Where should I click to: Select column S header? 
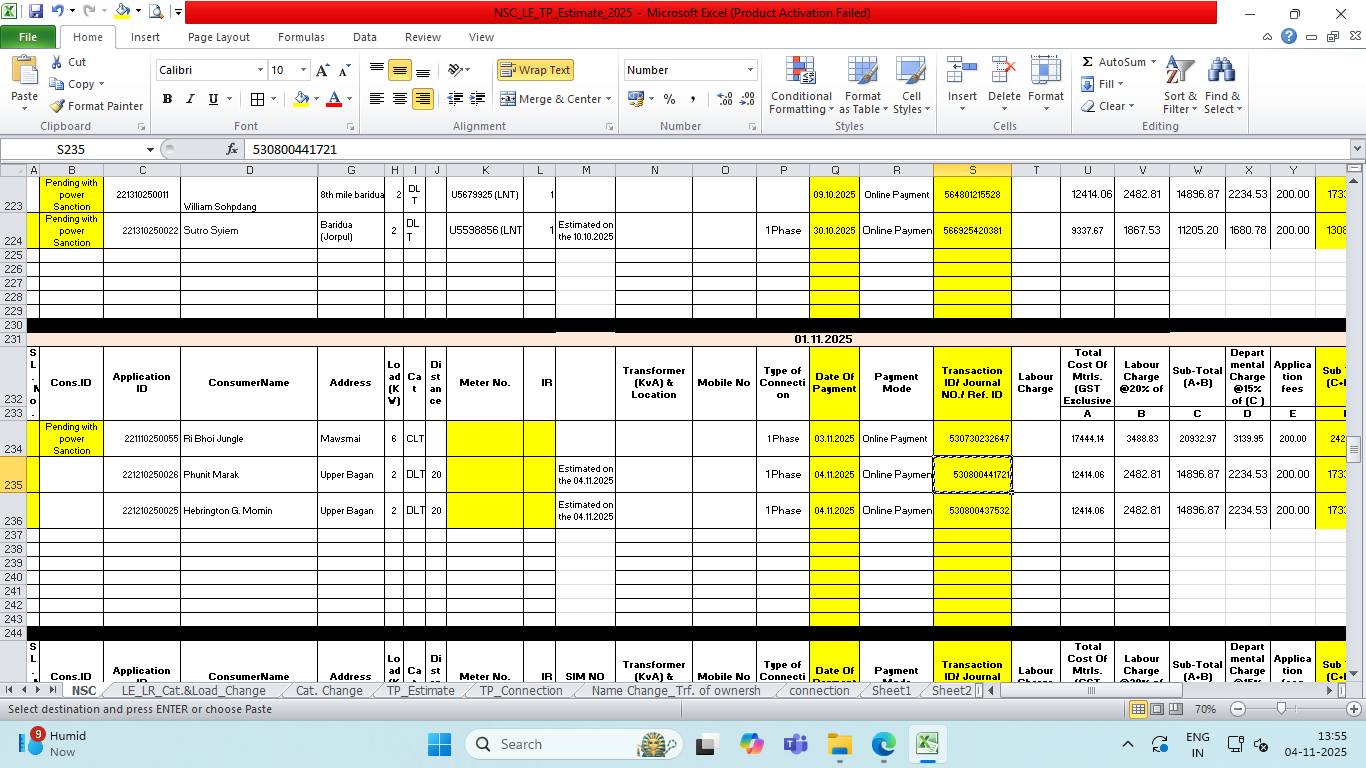point(972,170)
